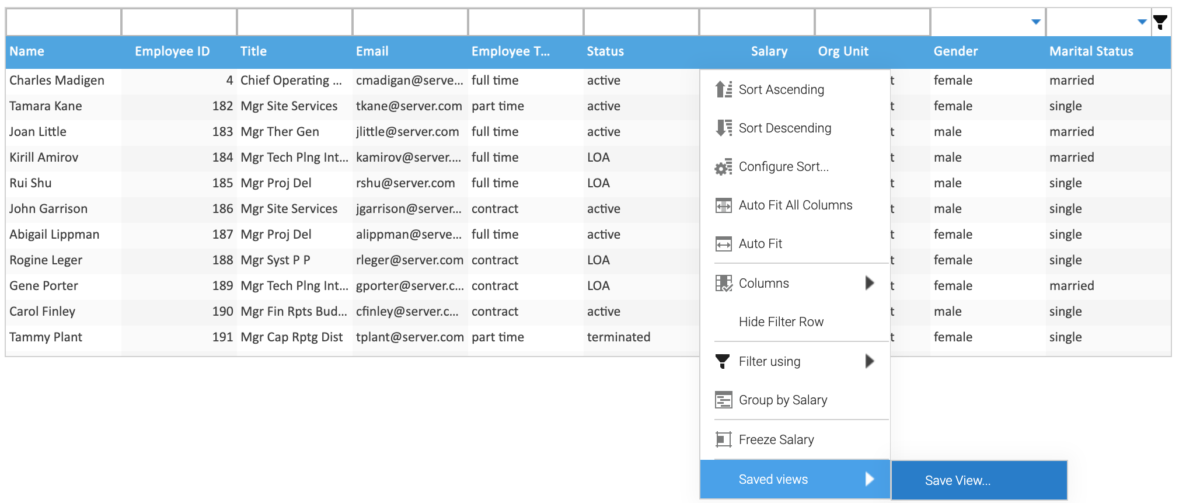Click the Mgr Cap Rptg Dist title cell
The height and width of the screenshot is (503, 1200).
tap(294, 337)
